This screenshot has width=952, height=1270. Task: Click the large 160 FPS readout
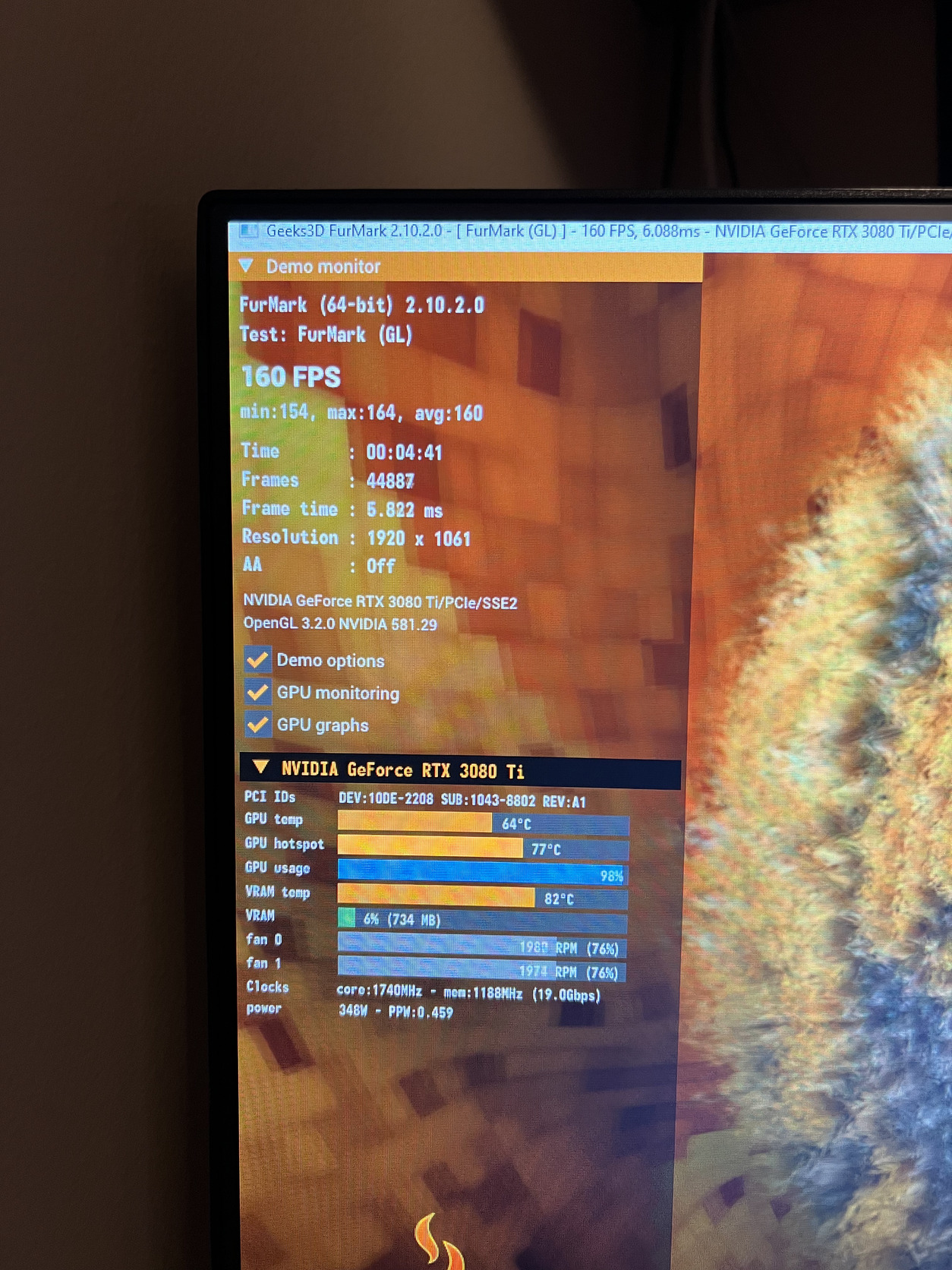pos(291,377)
